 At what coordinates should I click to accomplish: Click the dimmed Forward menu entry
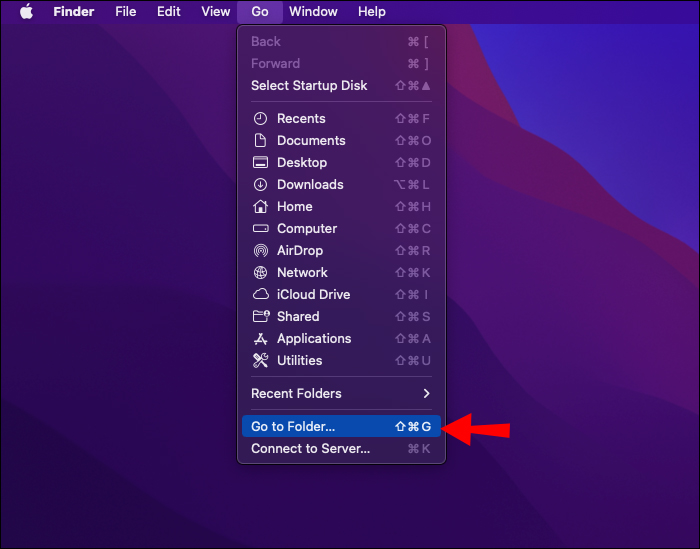pyautogui.click(x=342, y=63)
